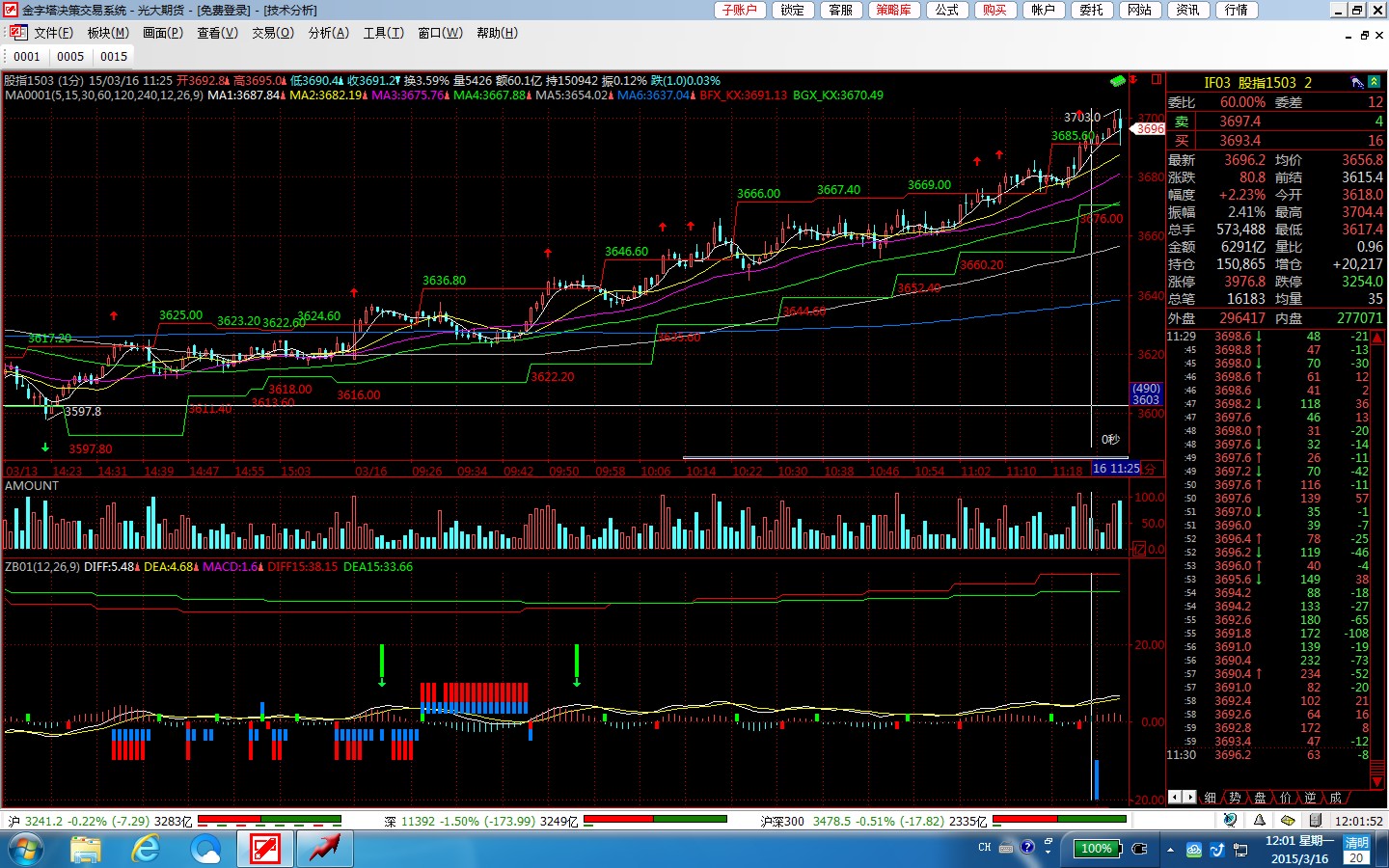Show hidden system tray icons arrow
1389x868 pixels.
coord(1170,850)
